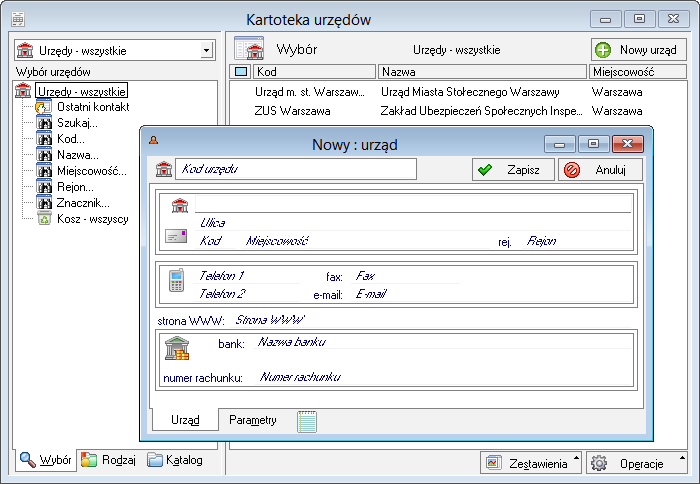Switch to the Wybór bottom tab
The width and height of the screenshot is (700, 484).
pyautogui.click(x=46, y=460)
